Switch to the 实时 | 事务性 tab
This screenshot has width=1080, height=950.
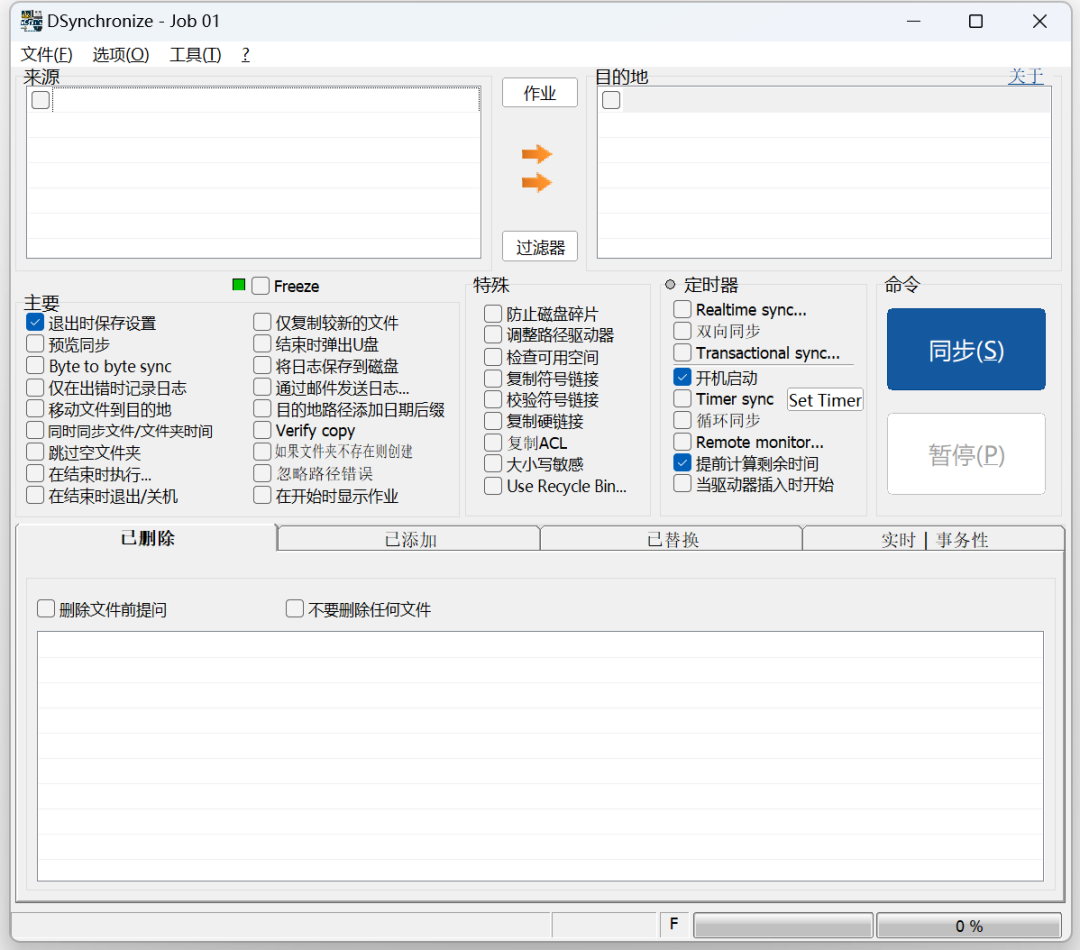[934, 539]
